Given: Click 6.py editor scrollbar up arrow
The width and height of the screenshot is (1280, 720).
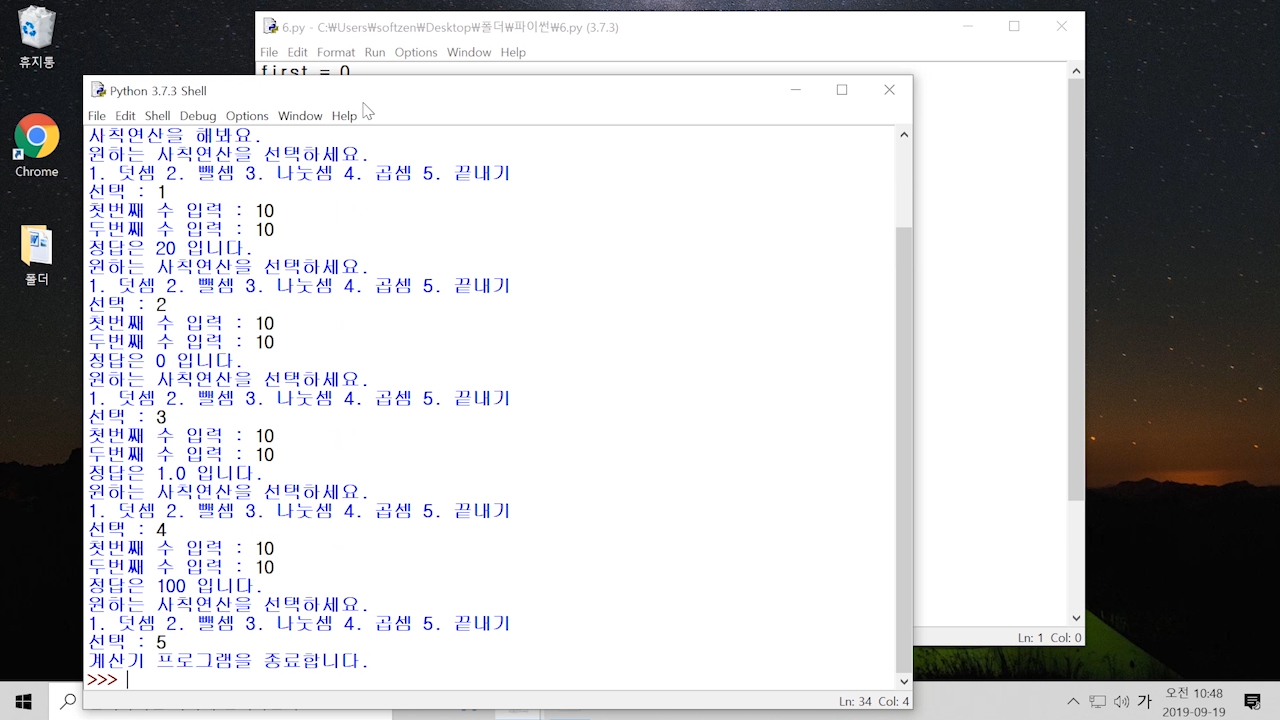Looking at the screenshot, I should click(x=1076, y=71).
